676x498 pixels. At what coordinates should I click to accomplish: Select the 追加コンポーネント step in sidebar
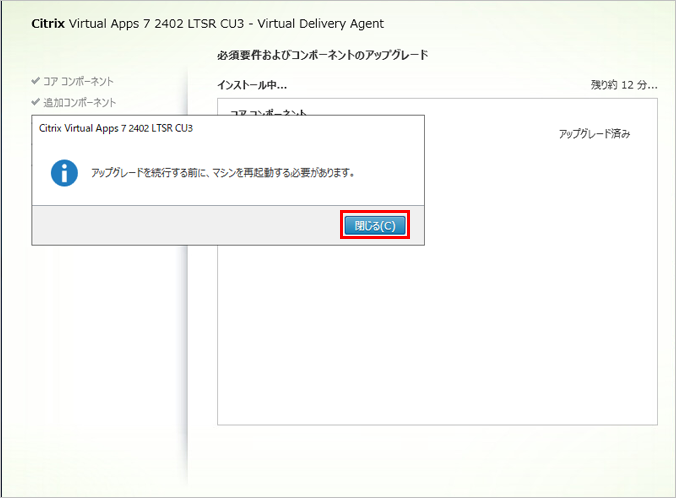[79, 102]
